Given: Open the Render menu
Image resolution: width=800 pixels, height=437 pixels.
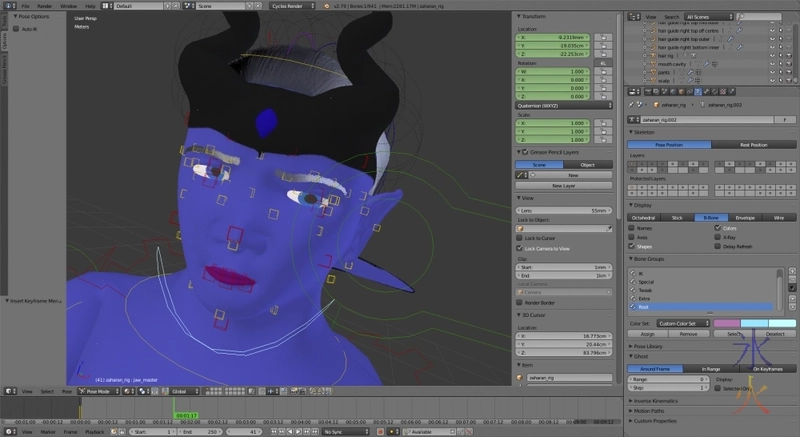Looking at the screenshot, I should point(42,6).
